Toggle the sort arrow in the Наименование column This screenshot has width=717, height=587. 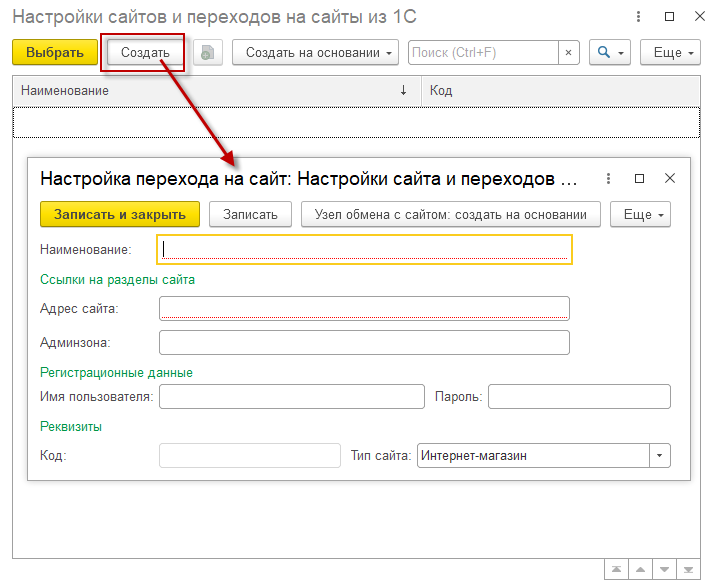[403, 91]
